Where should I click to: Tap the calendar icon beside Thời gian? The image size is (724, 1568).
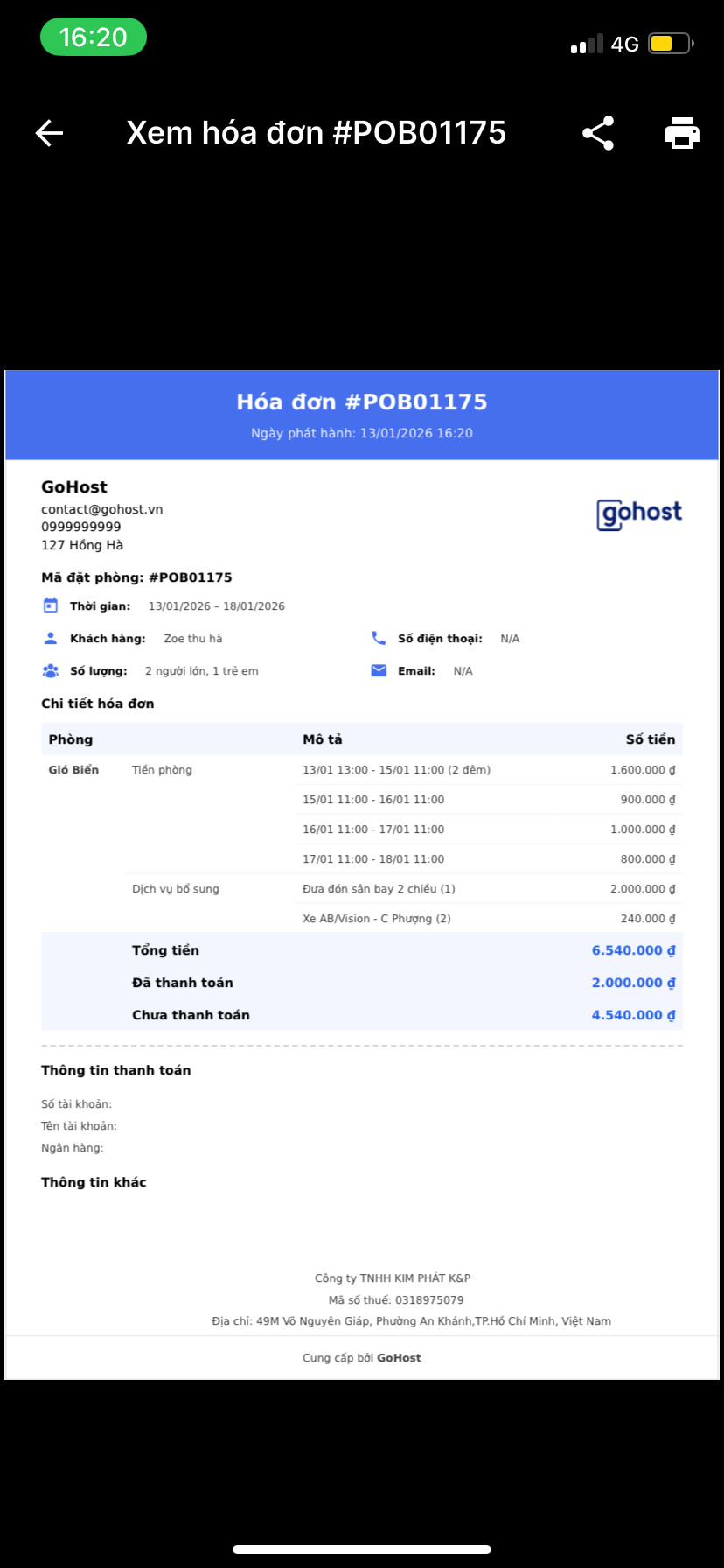[51, 605]
